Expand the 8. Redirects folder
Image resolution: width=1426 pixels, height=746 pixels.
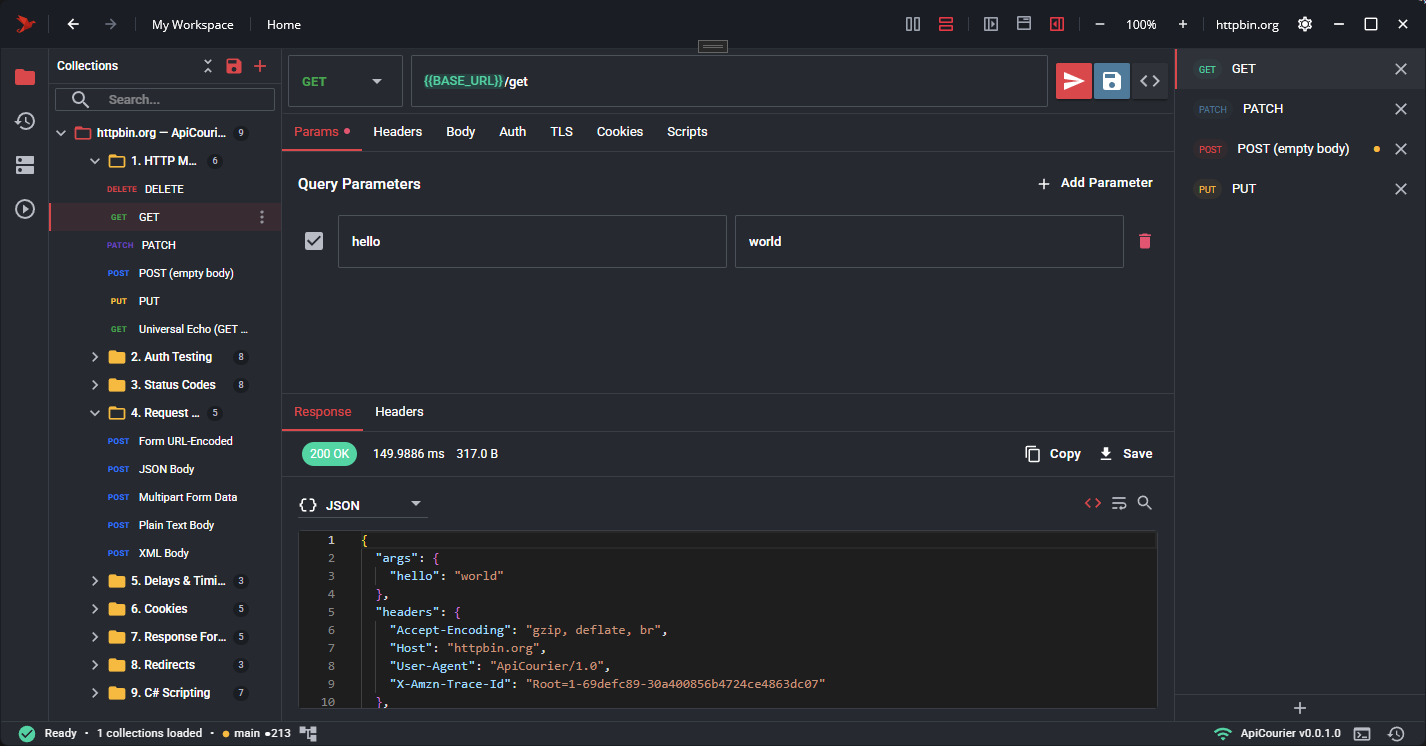click(95, 665)
